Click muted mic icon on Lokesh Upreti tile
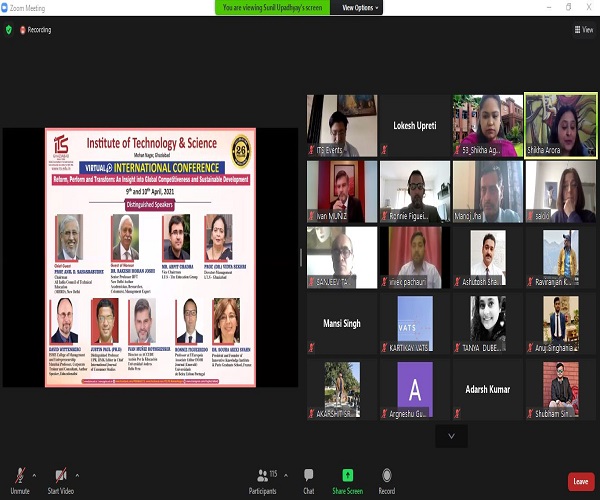 pos(385,150)
